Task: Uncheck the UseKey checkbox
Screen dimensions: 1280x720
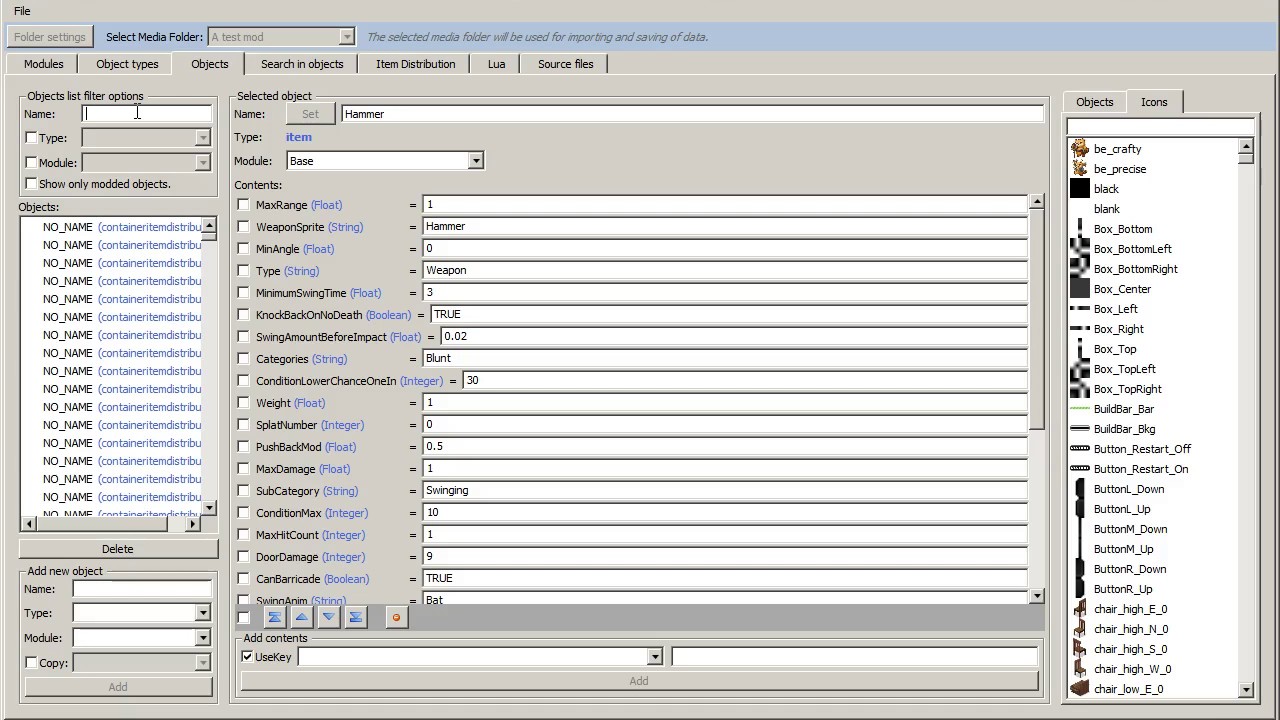Action: pyautogui.click(x=247, y=657)
